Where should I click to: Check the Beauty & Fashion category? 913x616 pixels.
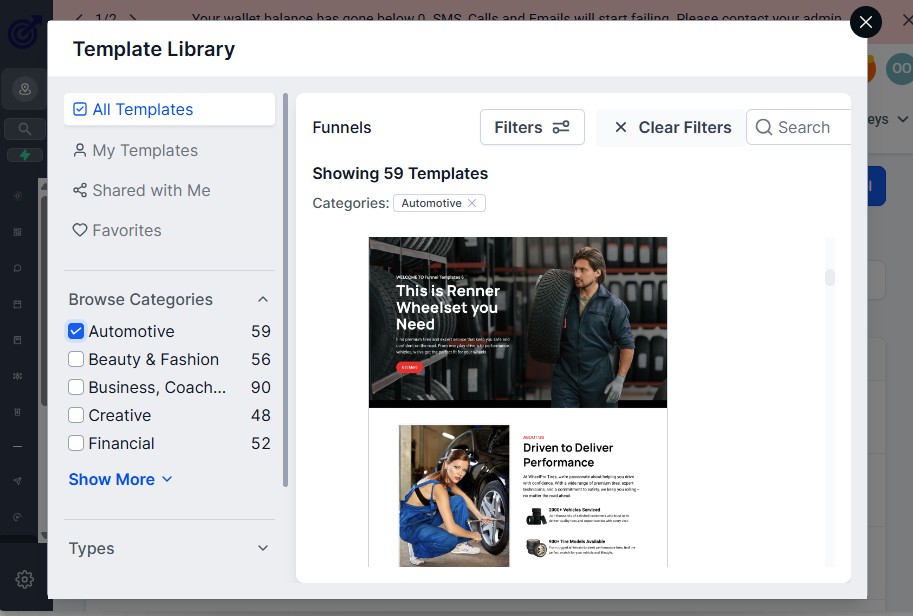(76, 359)
